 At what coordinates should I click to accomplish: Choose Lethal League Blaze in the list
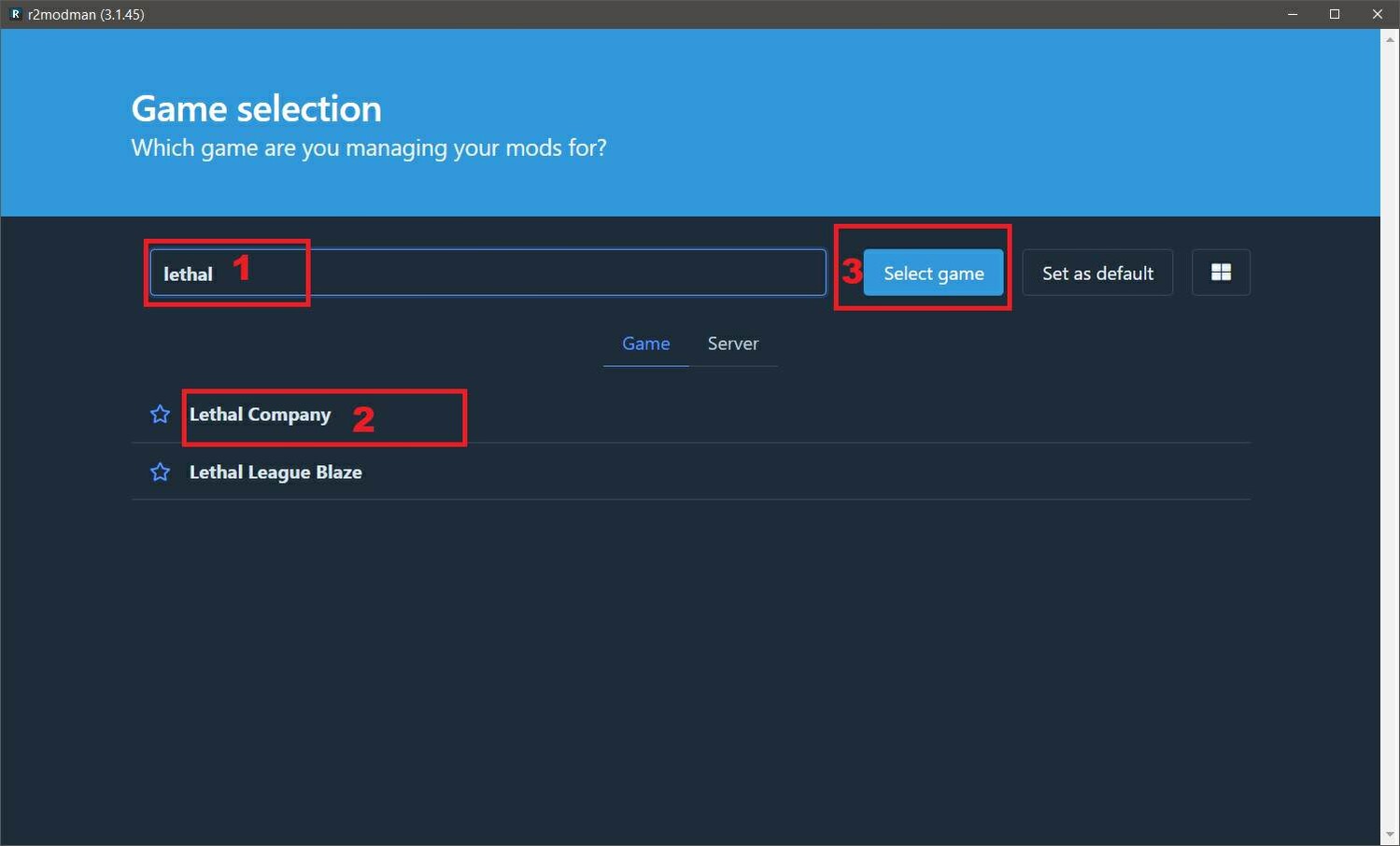point(276,472)
